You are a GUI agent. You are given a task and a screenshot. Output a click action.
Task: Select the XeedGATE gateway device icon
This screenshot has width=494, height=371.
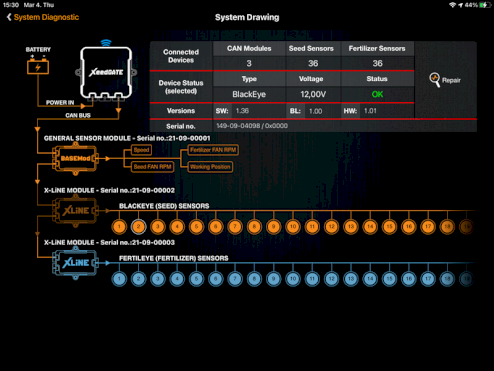point(106,73)
